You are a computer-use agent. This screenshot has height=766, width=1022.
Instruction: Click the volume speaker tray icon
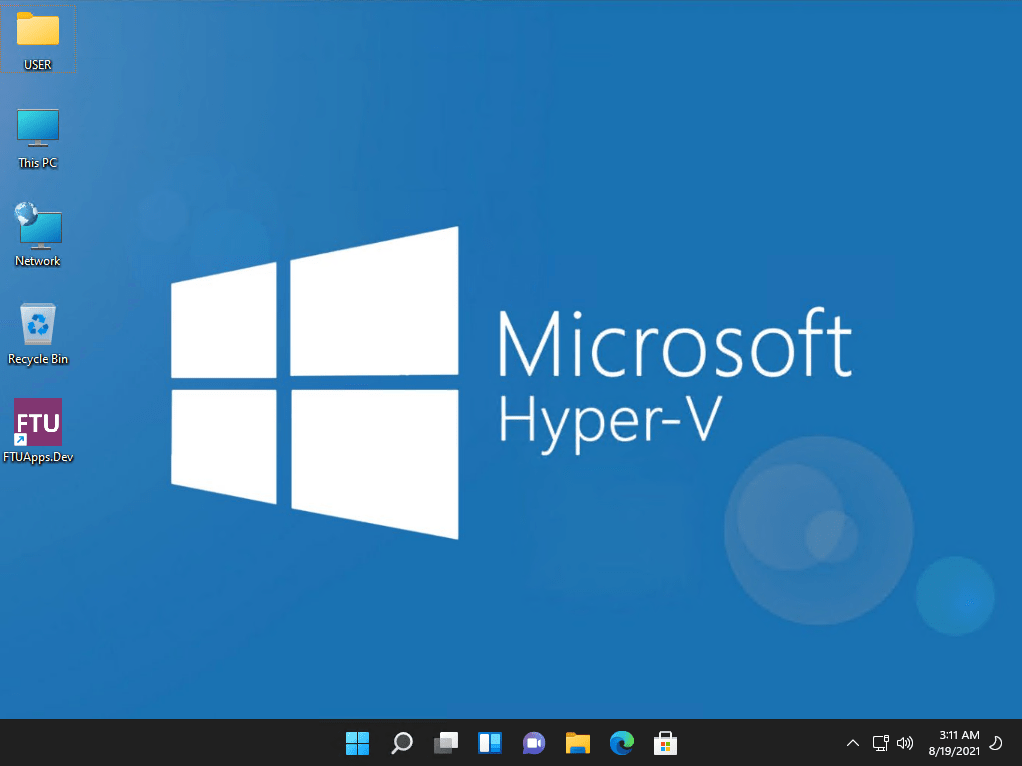pyautogui.click(x=905, y=743)
